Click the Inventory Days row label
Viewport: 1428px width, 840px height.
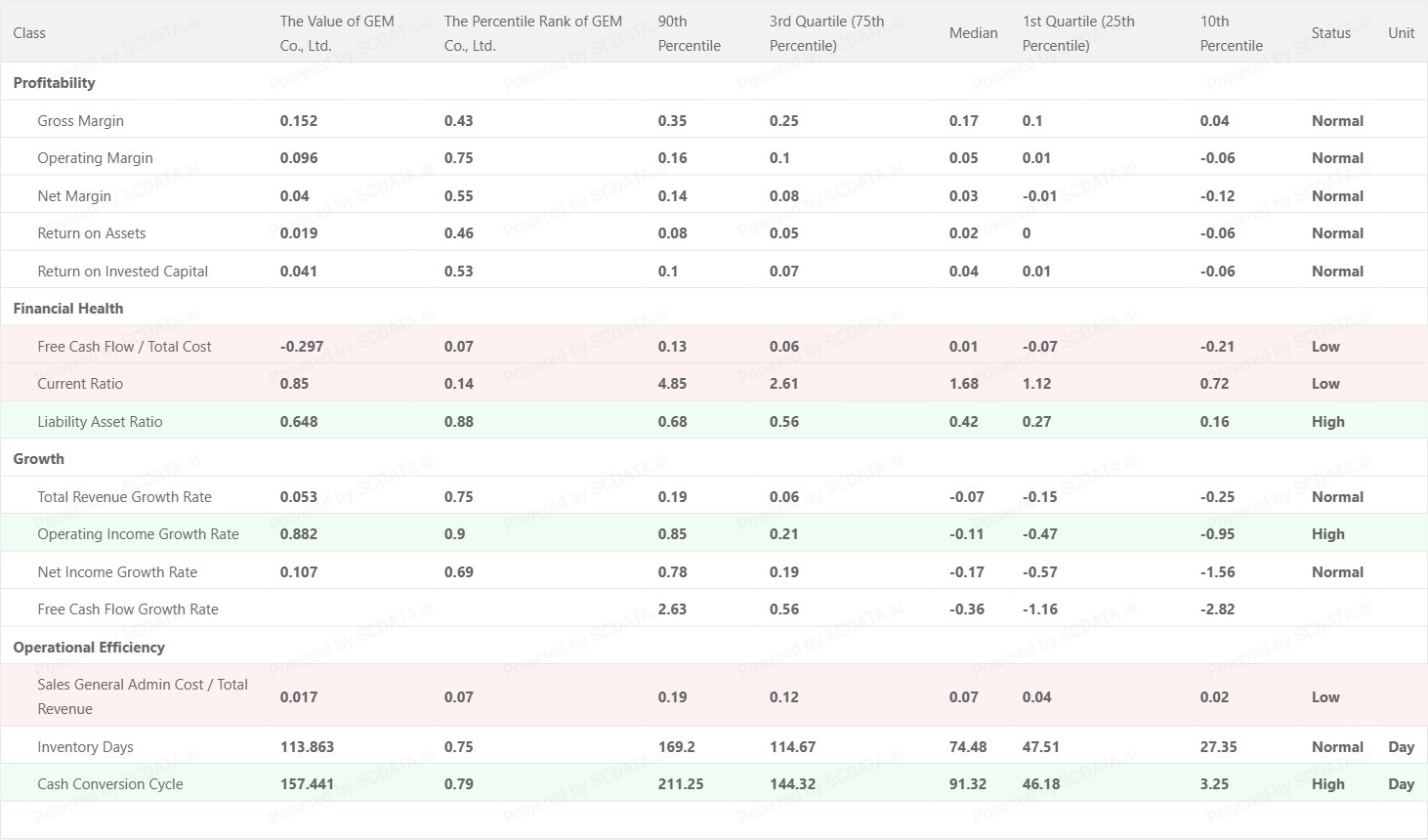(x=85, y=747)
